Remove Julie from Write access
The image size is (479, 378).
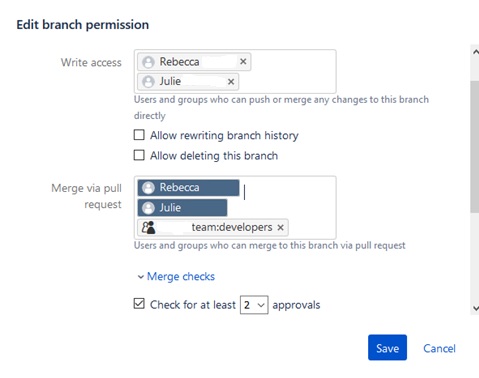click(231, 81)
